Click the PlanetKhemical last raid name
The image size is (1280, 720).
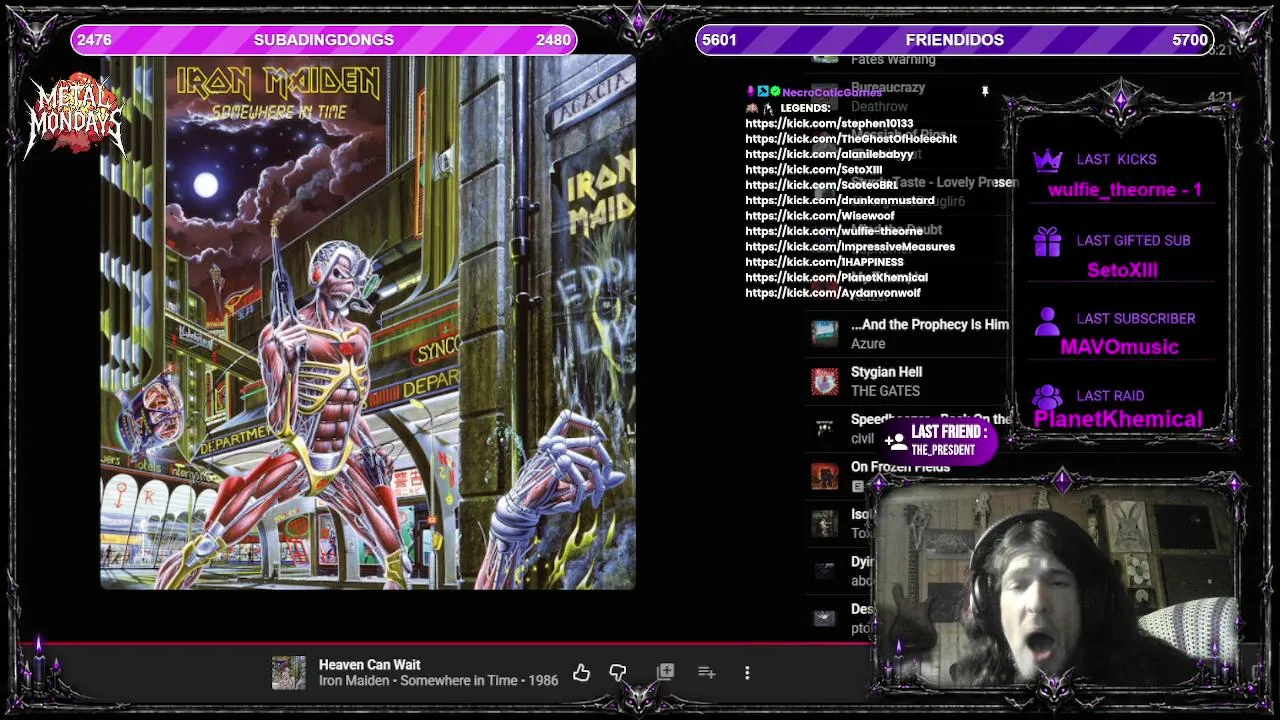(1118, 419)
